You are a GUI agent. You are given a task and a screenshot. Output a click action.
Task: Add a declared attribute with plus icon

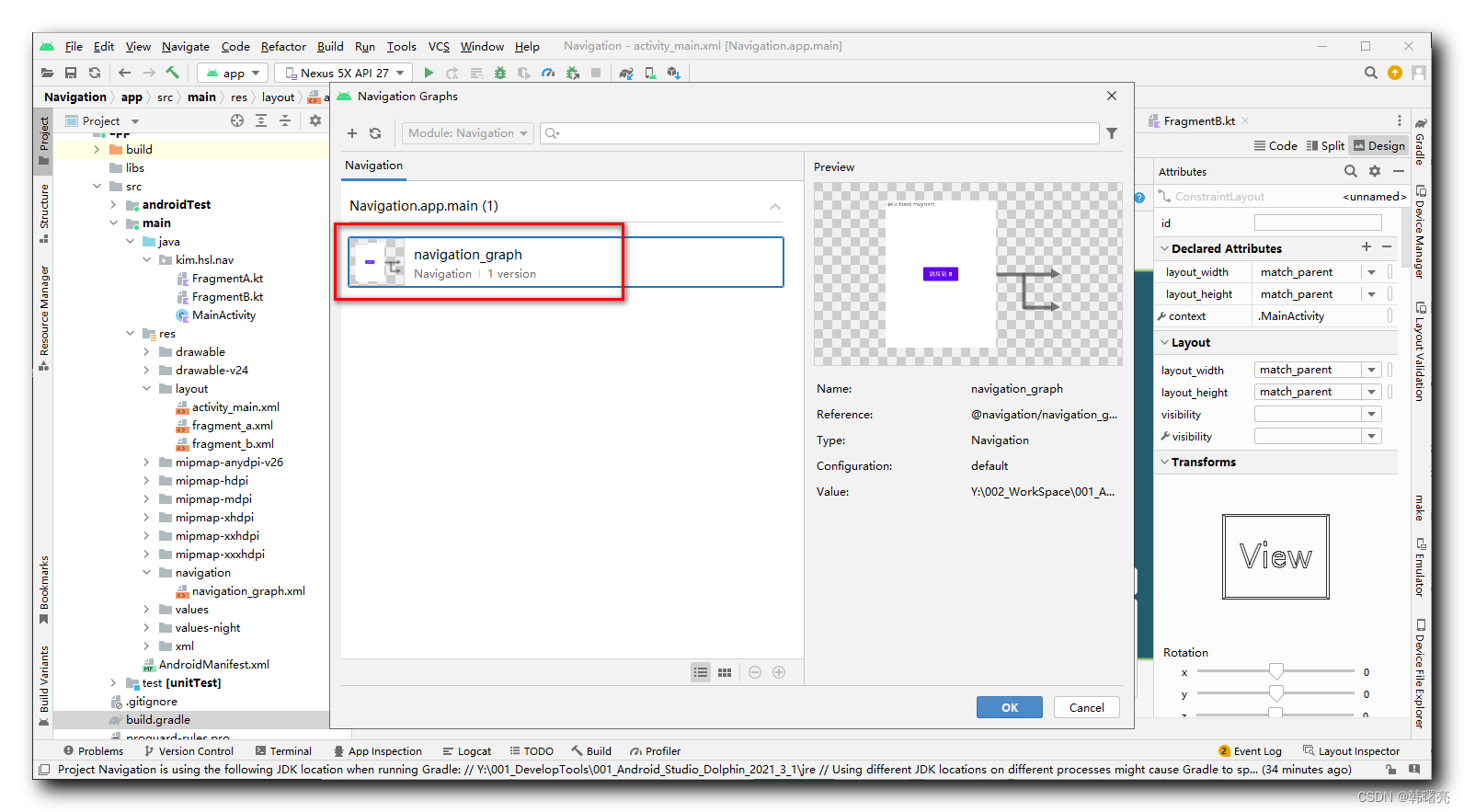pos(1367,246)
